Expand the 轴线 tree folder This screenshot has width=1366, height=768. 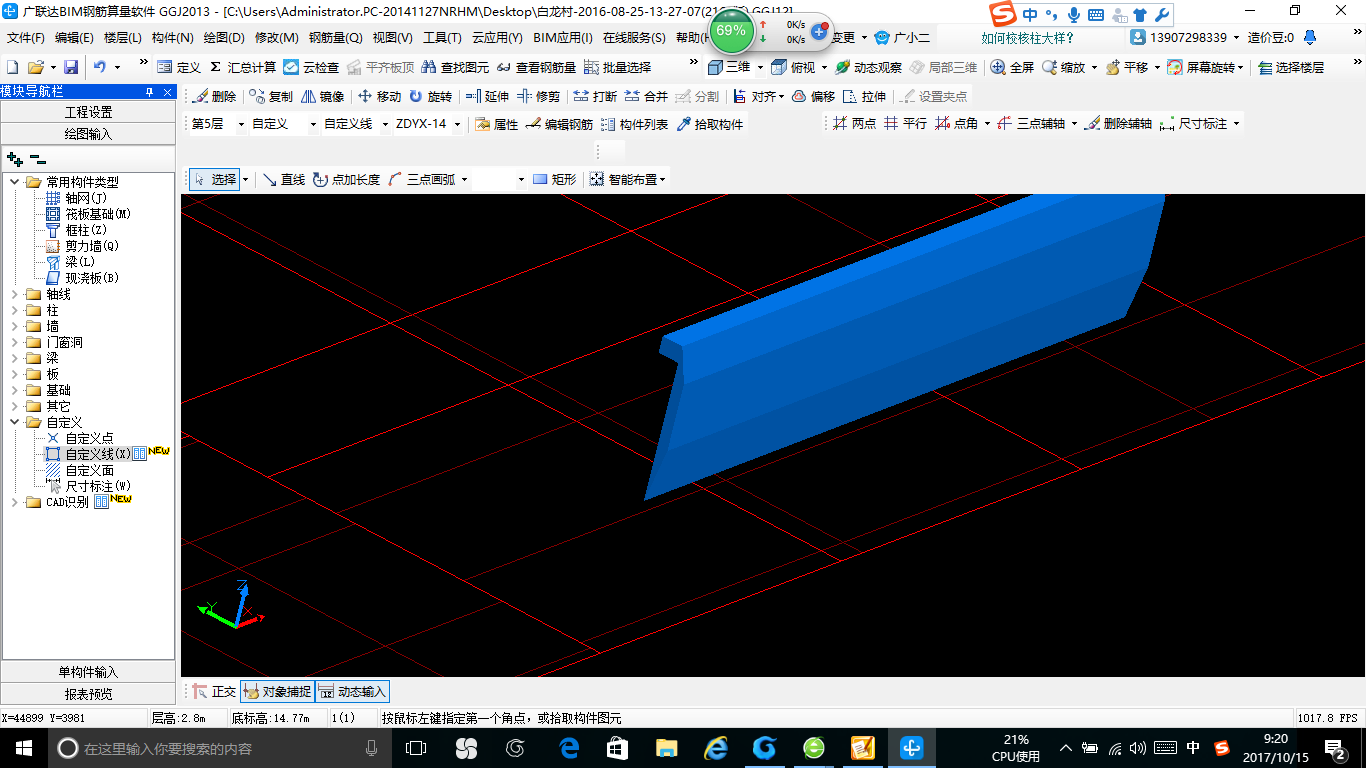click(15, 294)
